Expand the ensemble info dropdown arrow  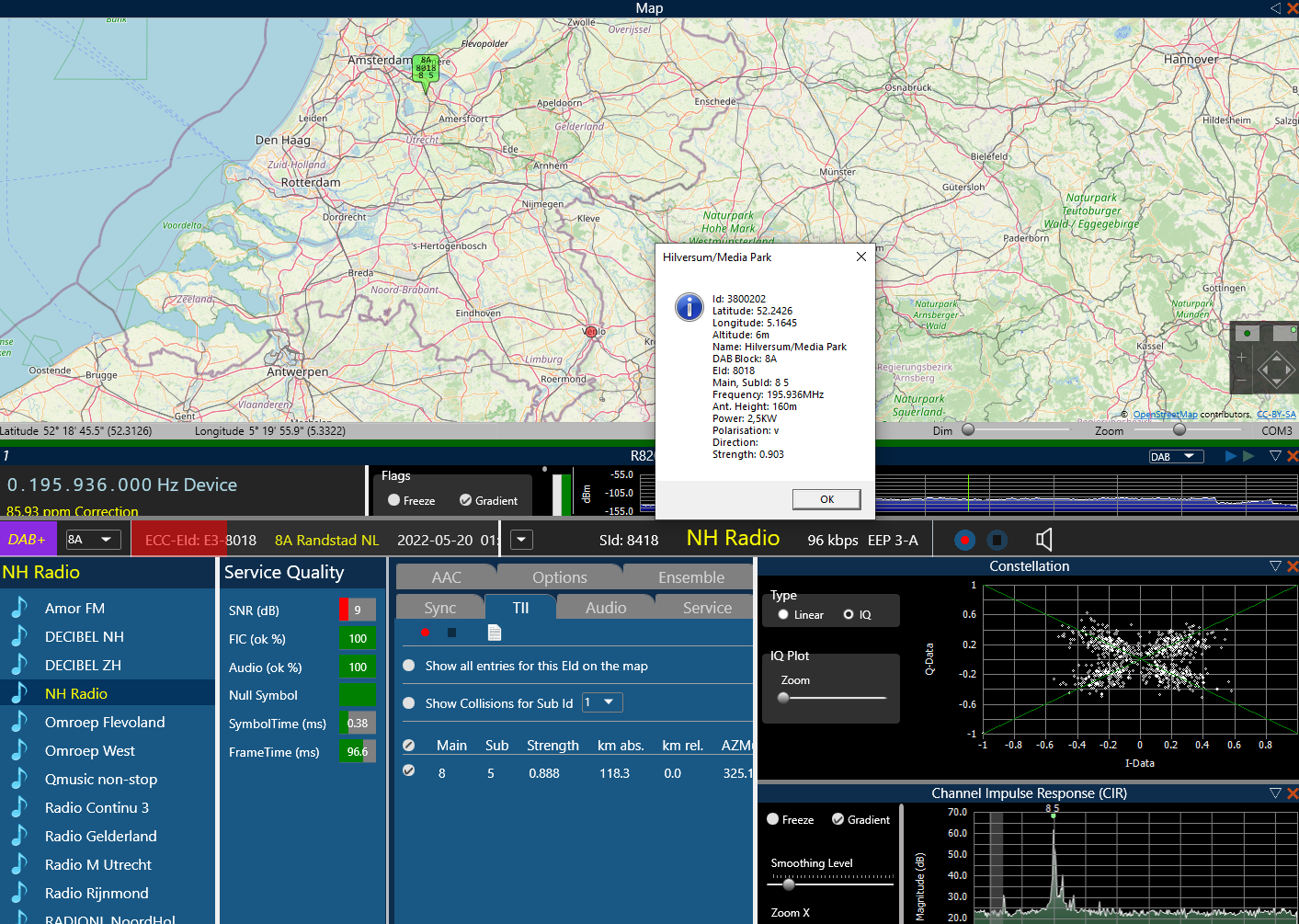tap(521, 540)
